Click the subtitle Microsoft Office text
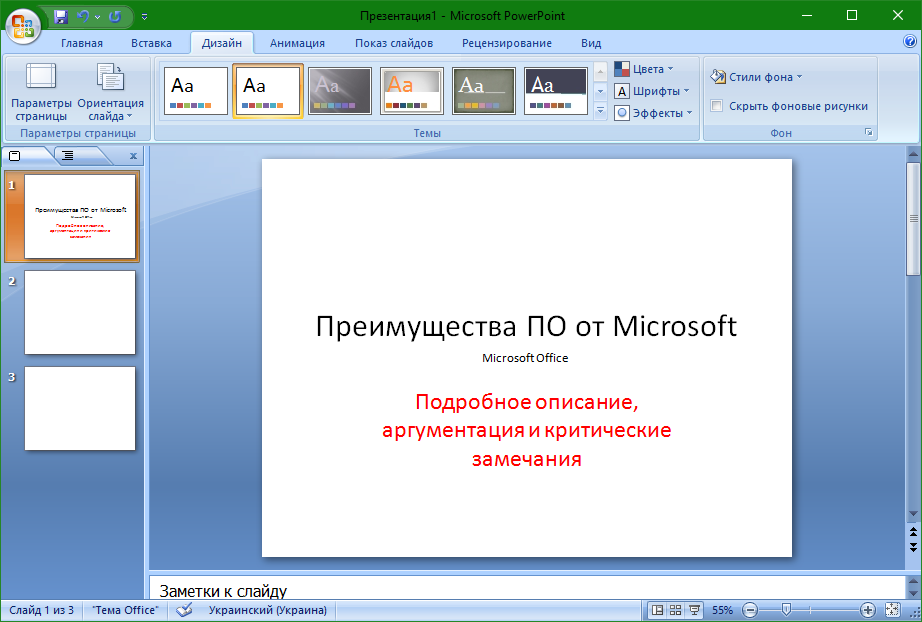Image resolution: width=922 pixels, height=622 pixels. [525, 357]
